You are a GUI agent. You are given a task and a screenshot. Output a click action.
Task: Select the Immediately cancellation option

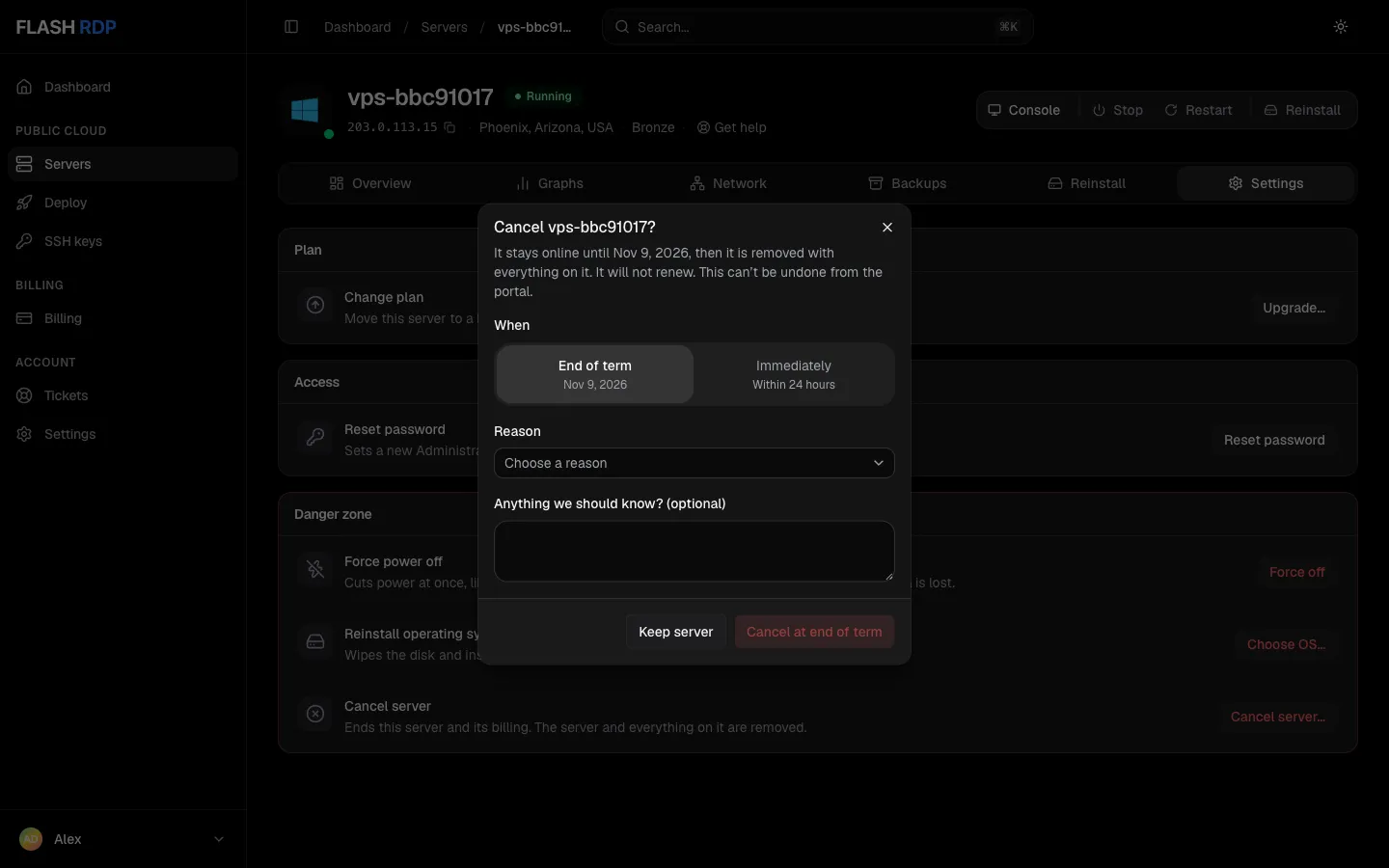(794, 374)
